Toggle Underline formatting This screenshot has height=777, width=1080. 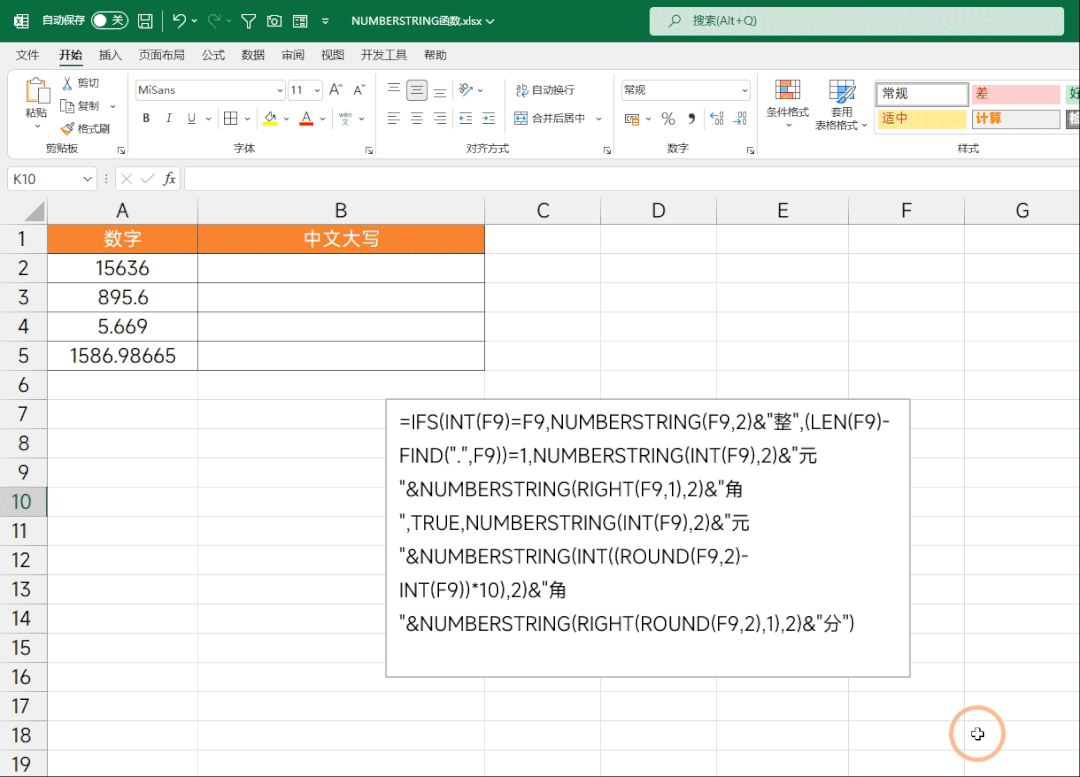(191, 118)
